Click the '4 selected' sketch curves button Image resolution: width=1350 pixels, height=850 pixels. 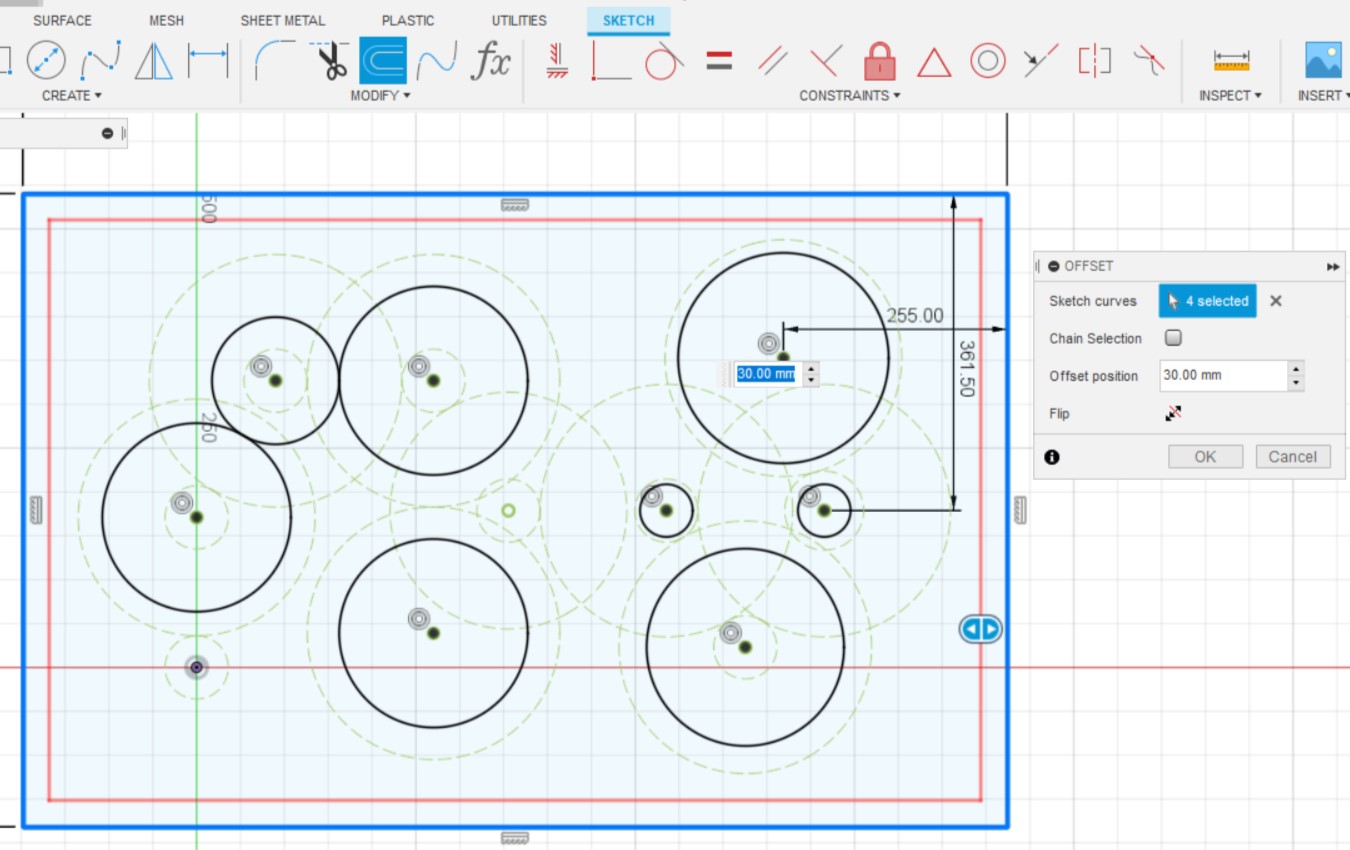pos(1207,301)
